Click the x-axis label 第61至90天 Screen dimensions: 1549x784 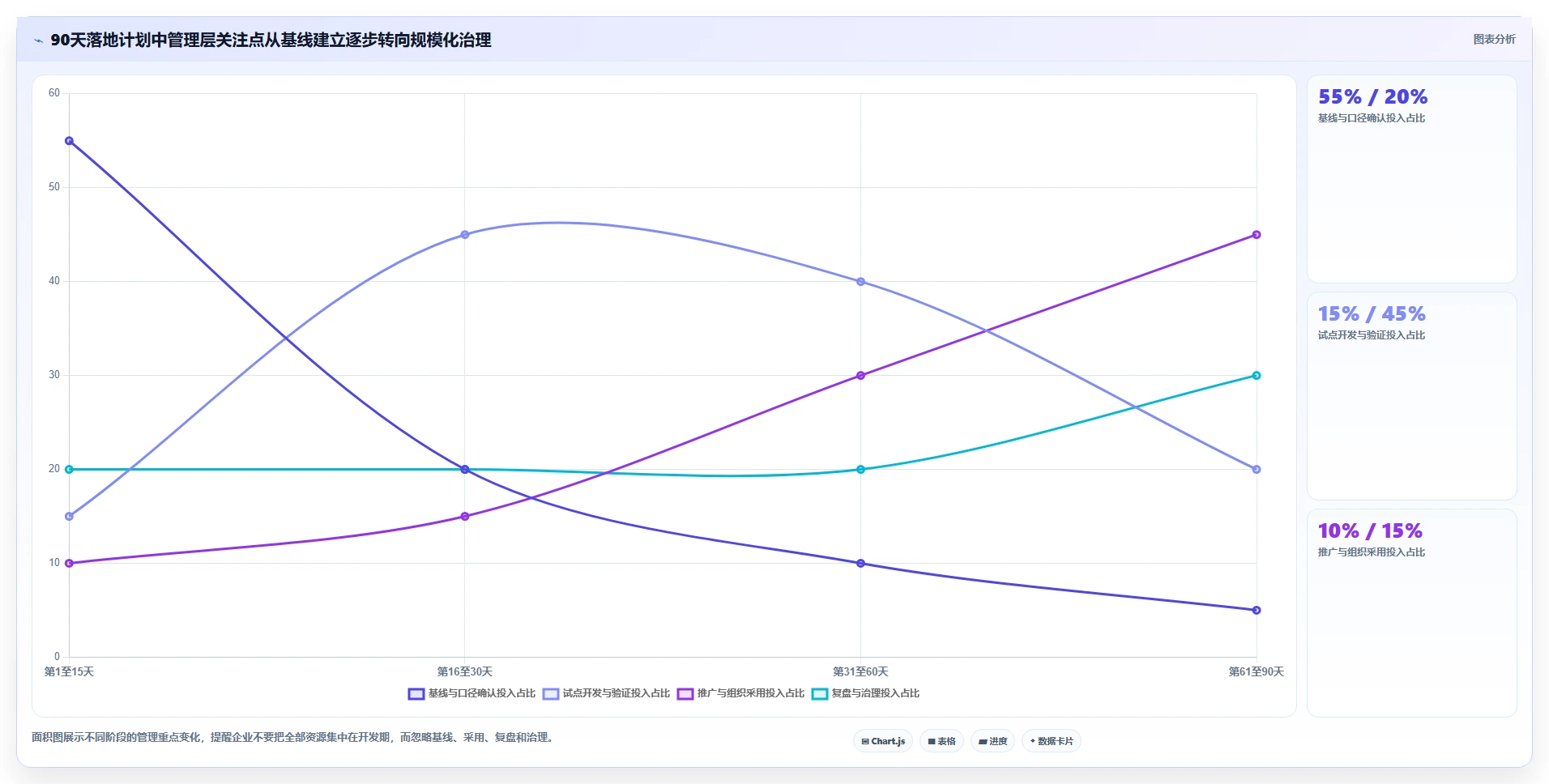coord(1257,672)
